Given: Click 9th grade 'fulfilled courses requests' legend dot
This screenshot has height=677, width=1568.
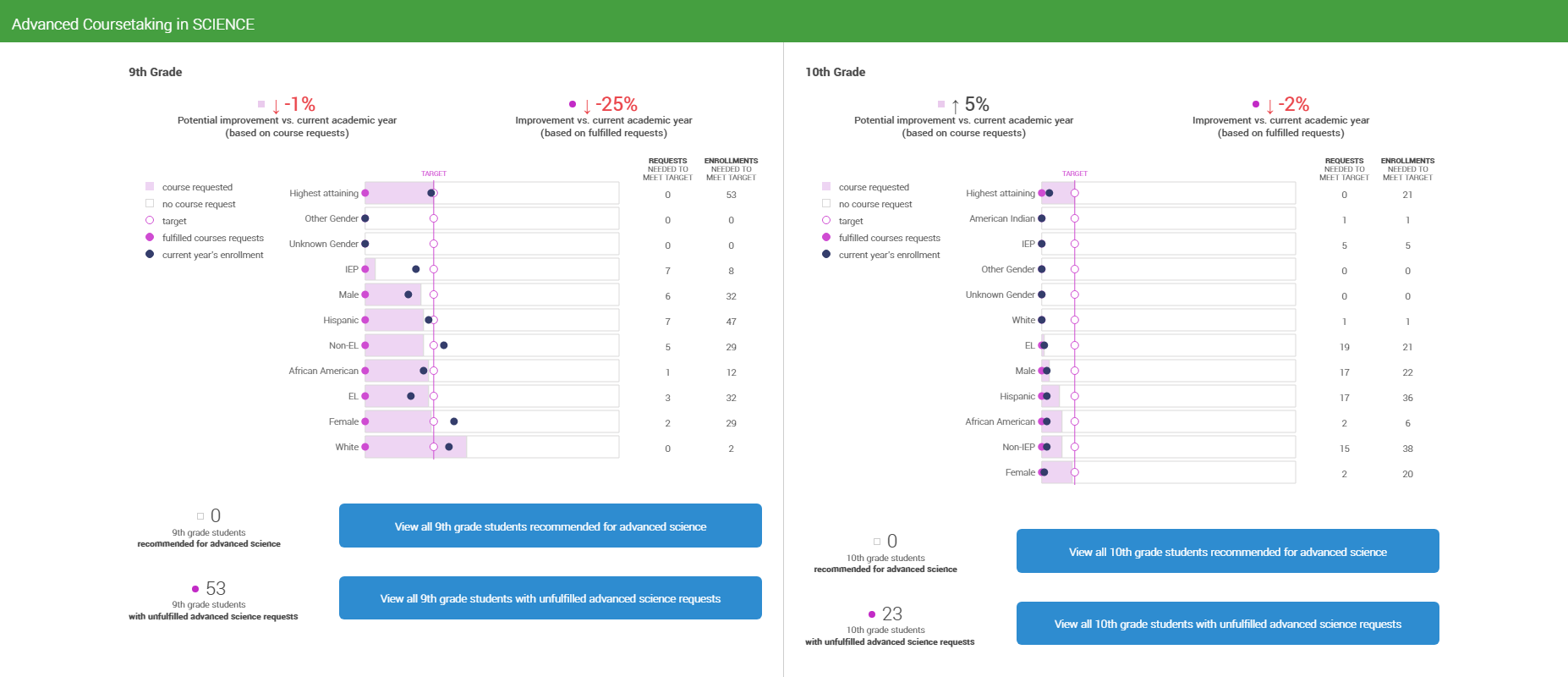Looking at the screenshot, I should (150, 237).
